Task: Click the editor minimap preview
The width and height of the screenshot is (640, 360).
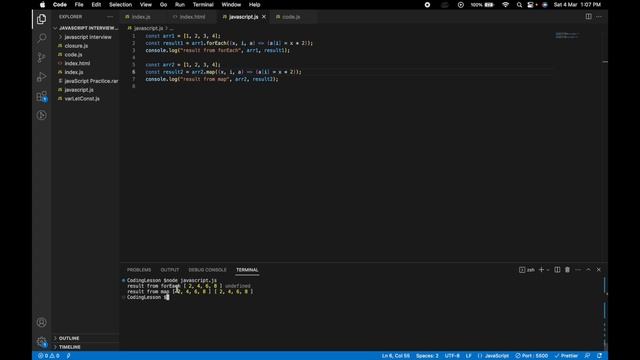Action: coord(567,36)
